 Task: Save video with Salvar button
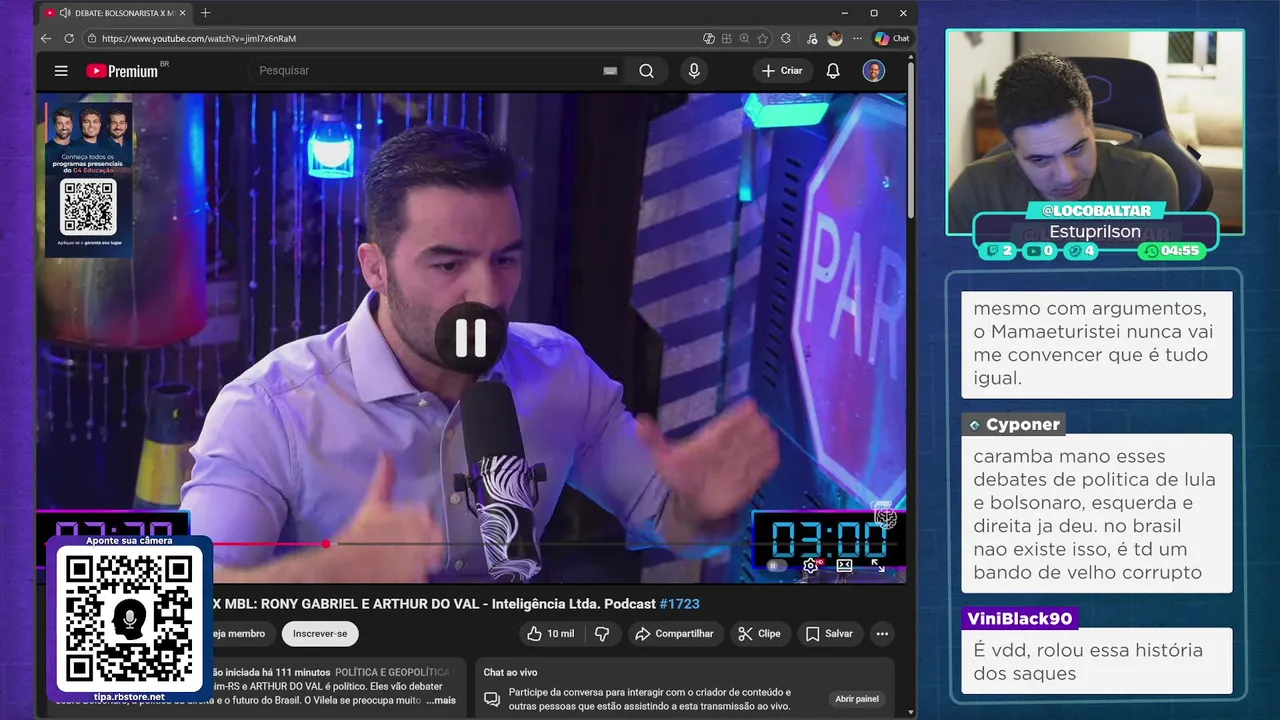point(829,634)
